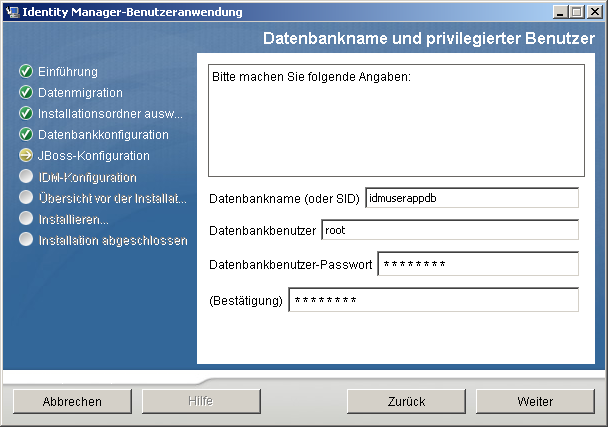Screen dimensions: 608x427
Task: Maximize the installer window
Action: pos(578,12)
